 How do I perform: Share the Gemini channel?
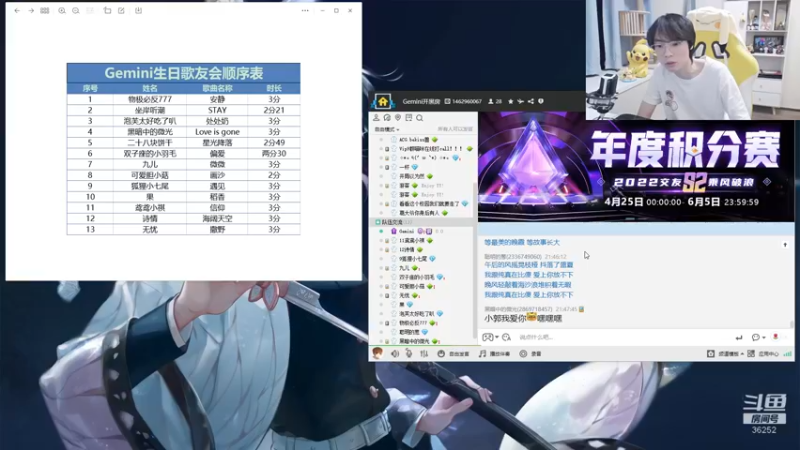point(531,102)
